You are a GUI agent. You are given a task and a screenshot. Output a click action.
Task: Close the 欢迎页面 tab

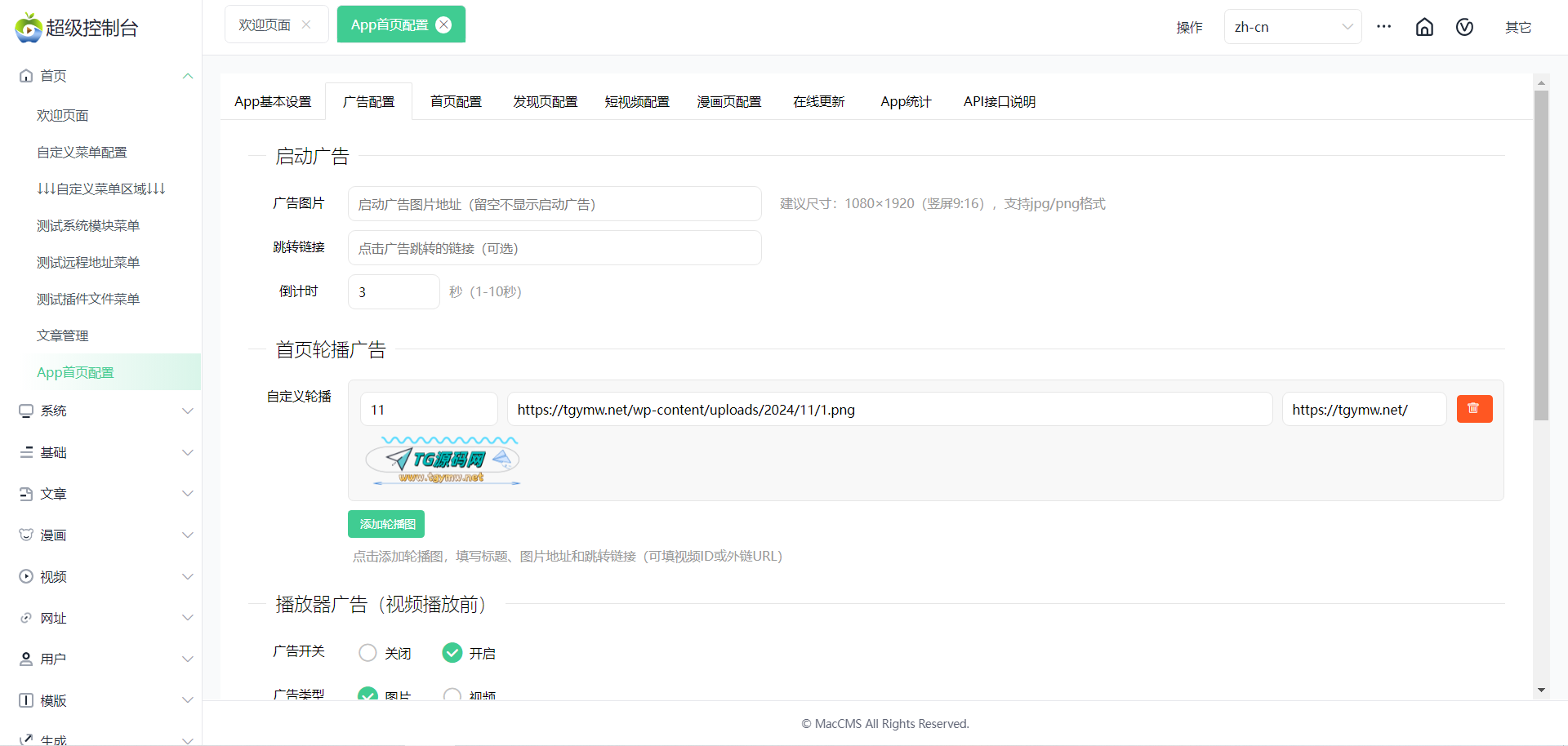pos(306,24)
